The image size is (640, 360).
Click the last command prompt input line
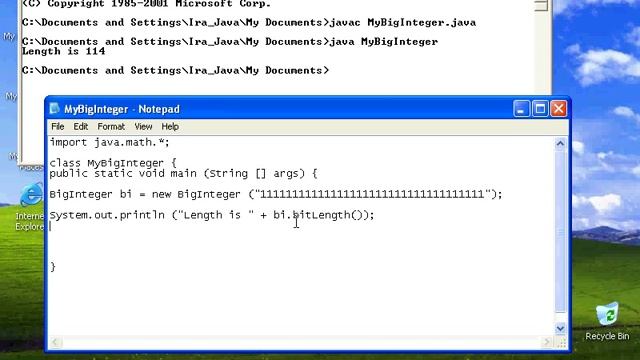(x=176, y=70)
